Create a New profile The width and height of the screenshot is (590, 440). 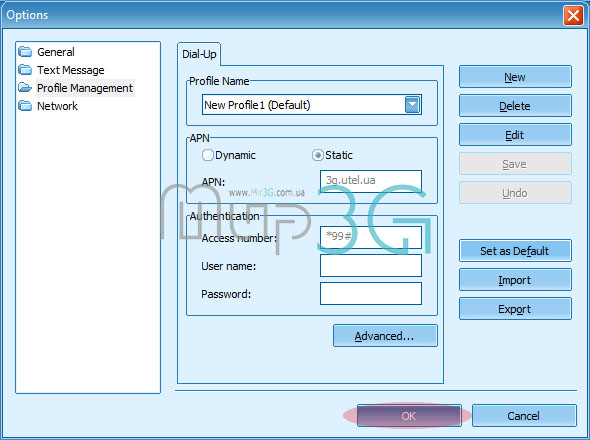(515, 77)
